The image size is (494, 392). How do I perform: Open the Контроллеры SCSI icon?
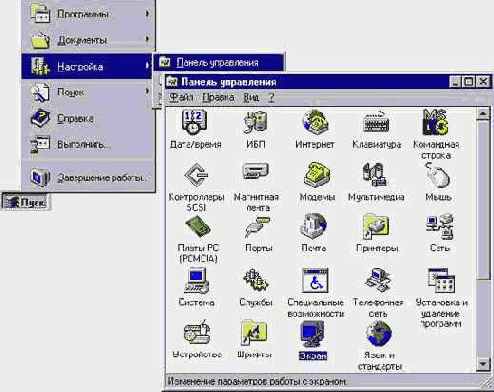click(x=197, y=176)
